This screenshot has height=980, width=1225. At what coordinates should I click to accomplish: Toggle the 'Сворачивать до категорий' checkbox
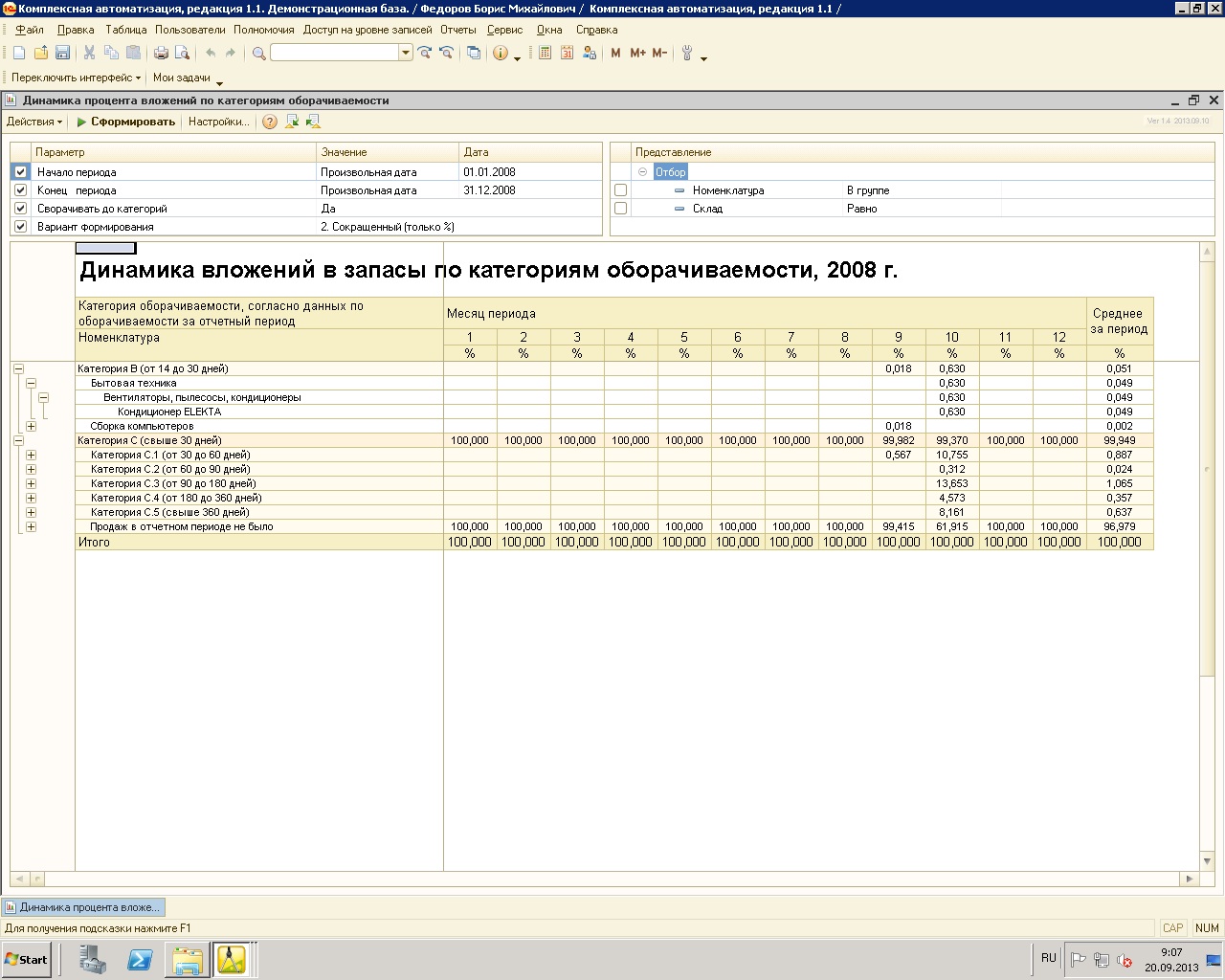[x=21, y=209]
